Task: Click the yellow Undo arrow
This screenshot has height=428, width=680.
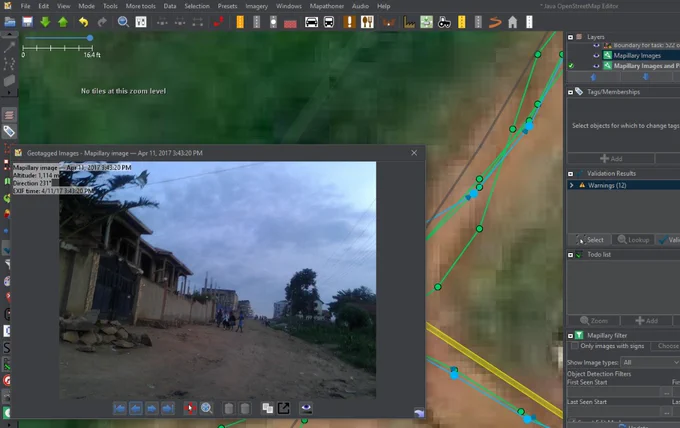Action: [x=83, y=22]
